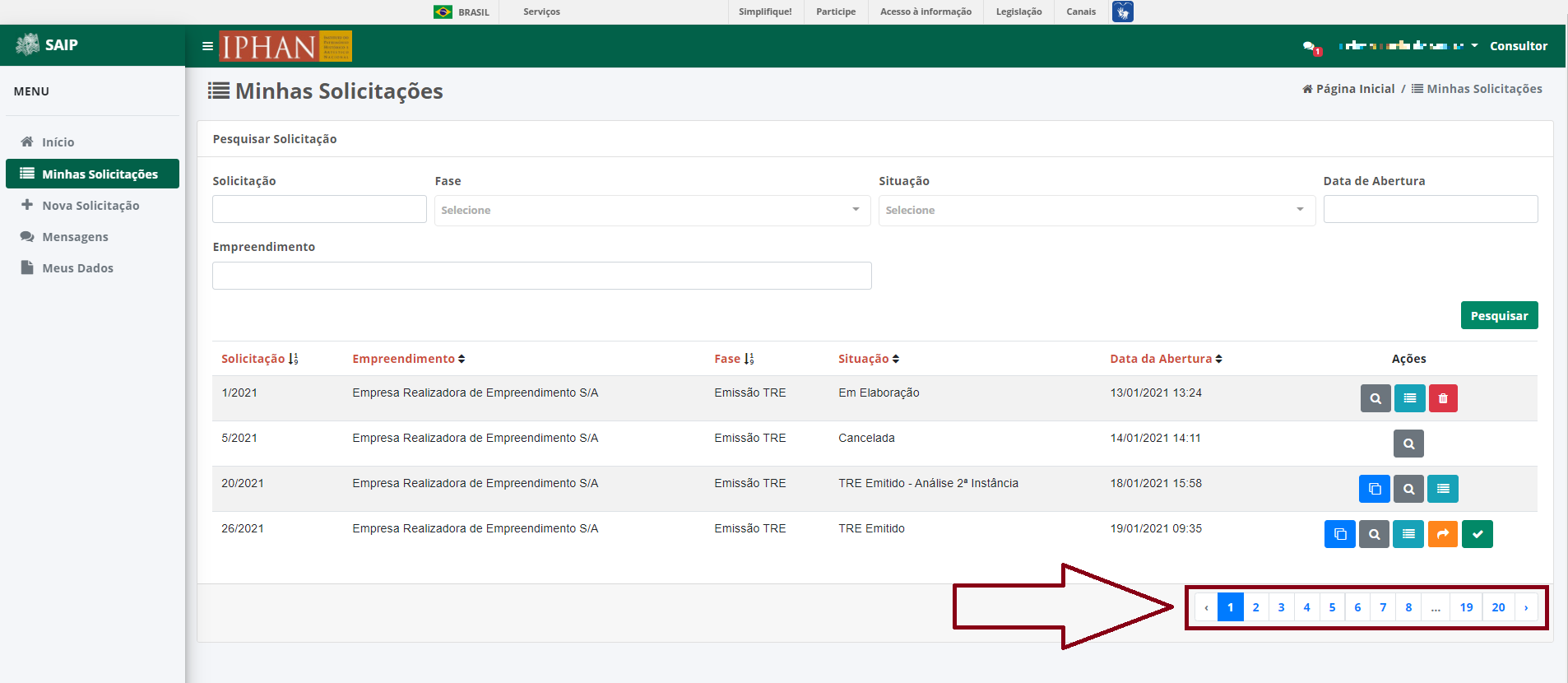Click orange forward arrow for request 26/2021

point(1443,534)
